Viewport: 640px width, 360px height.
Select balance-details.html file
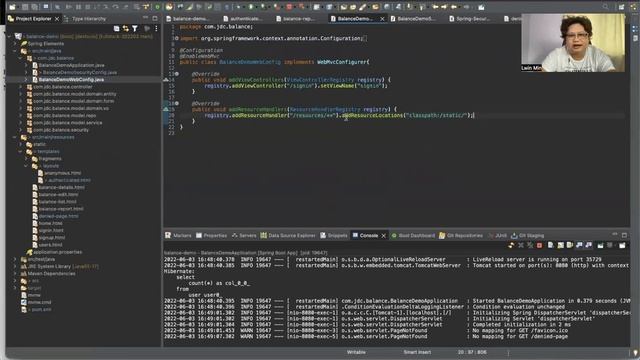(58, 187)
